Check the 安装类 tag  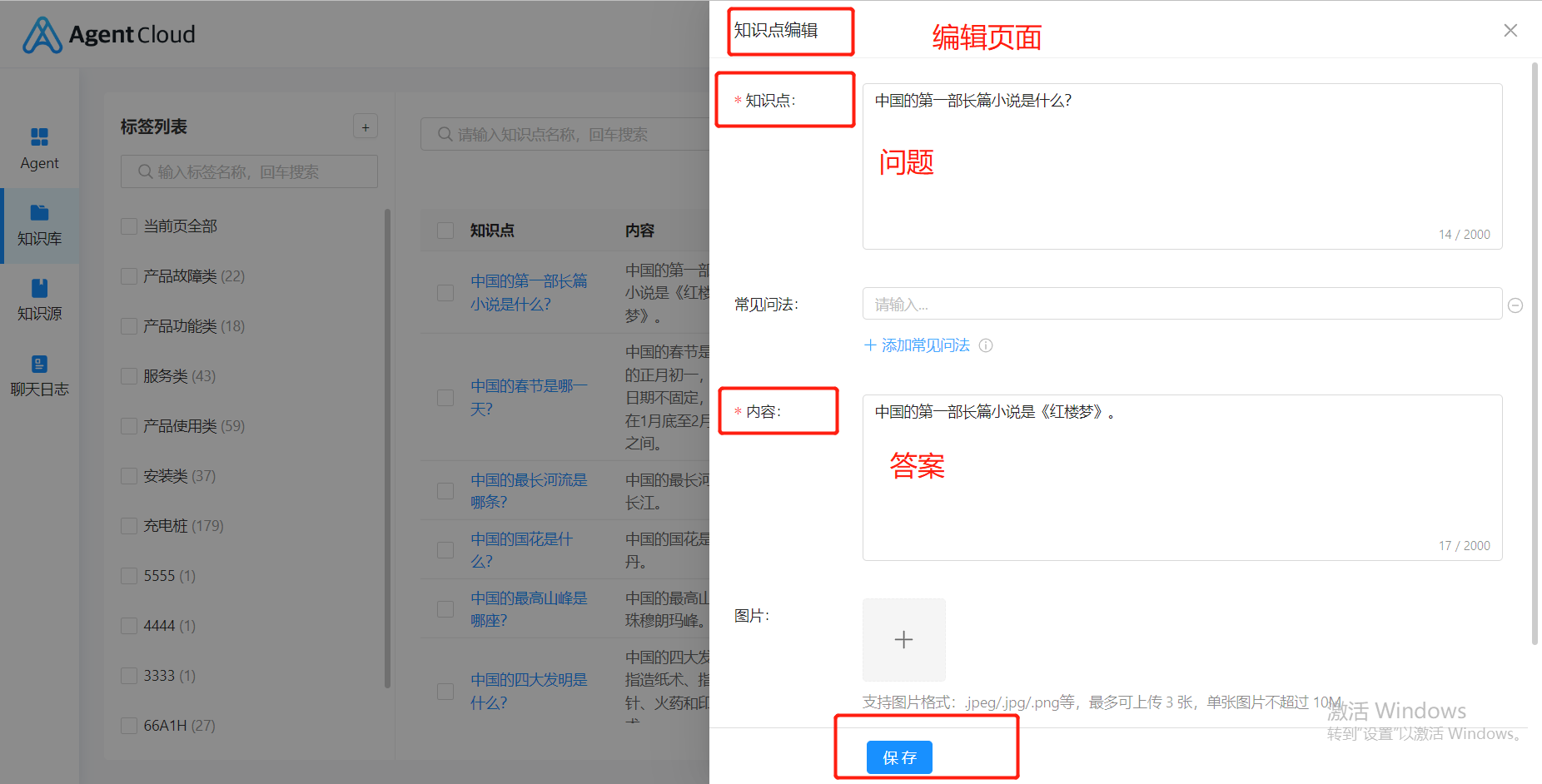129,476
